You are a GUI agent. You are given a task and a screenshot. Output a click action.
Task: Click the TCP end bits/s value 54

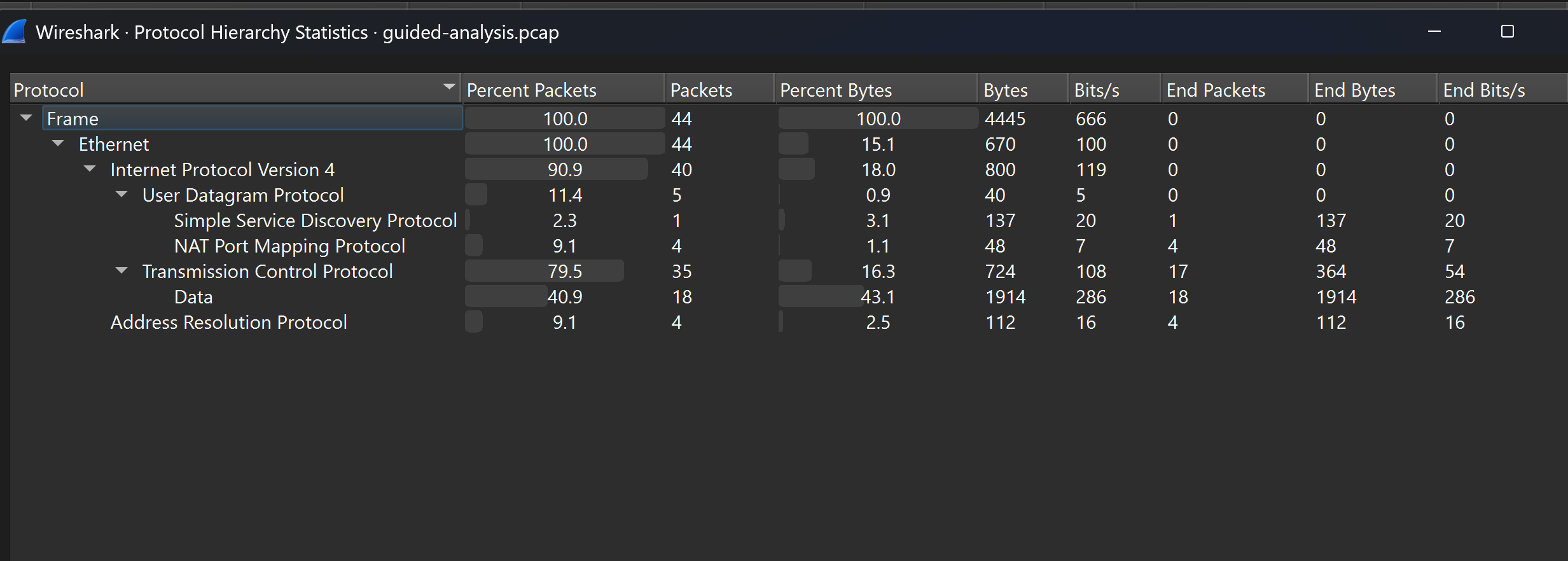point(1455,272)
